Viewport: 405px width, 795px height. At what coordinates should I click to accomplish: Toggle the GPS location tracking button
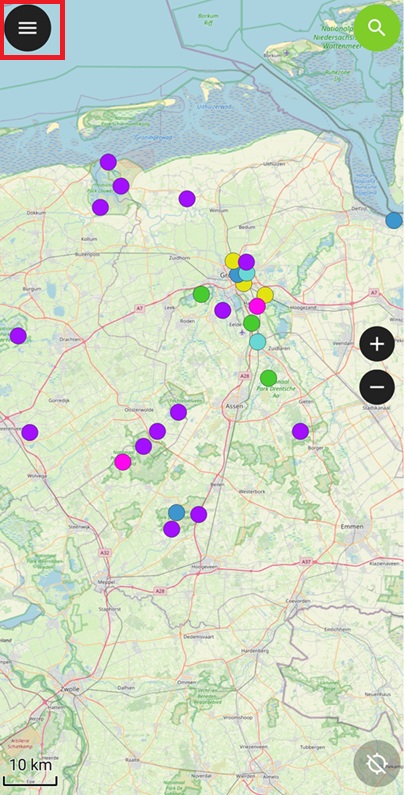[377, 763]
